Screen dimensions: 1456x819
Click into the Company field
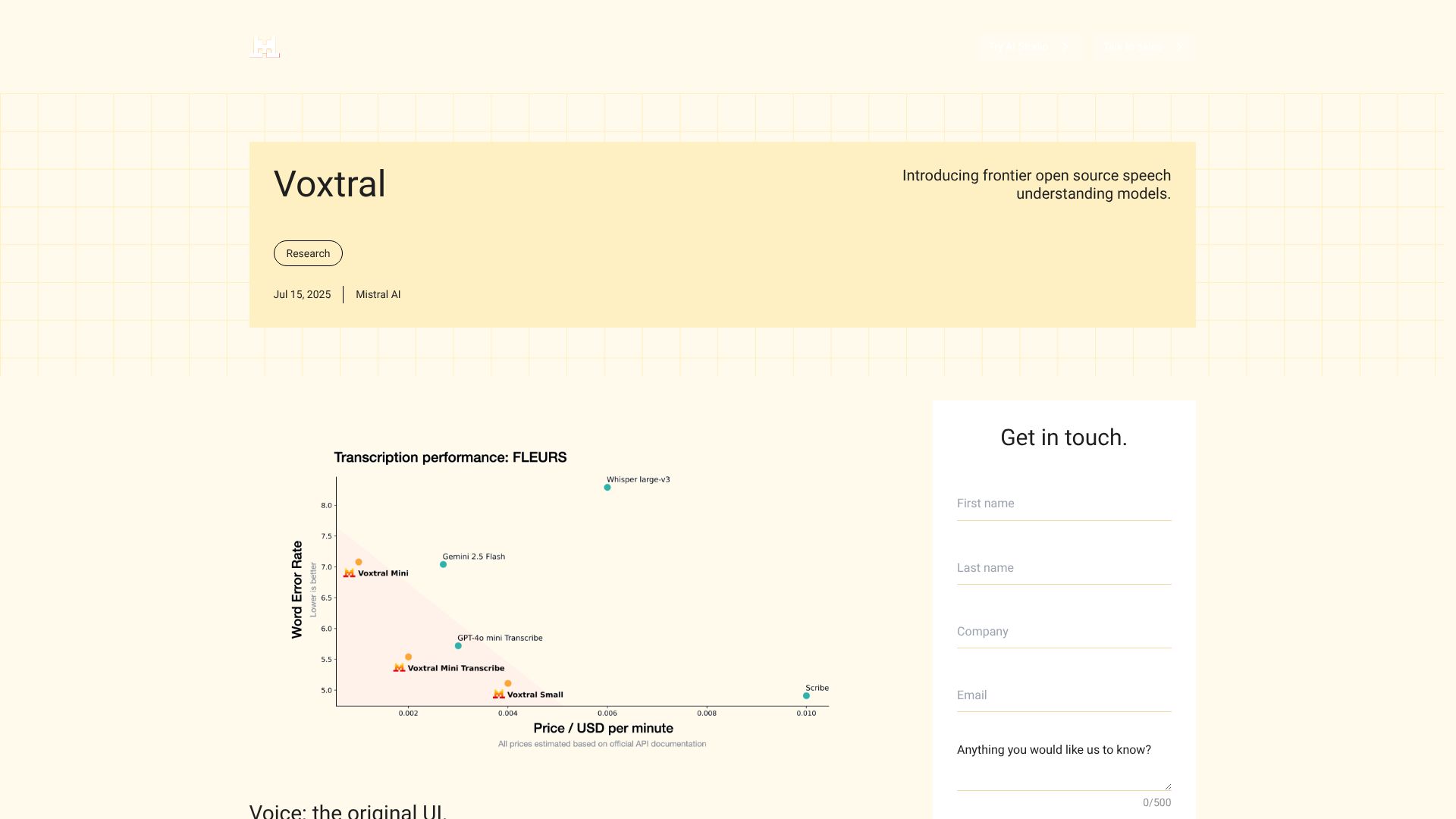coord(1063,632)
